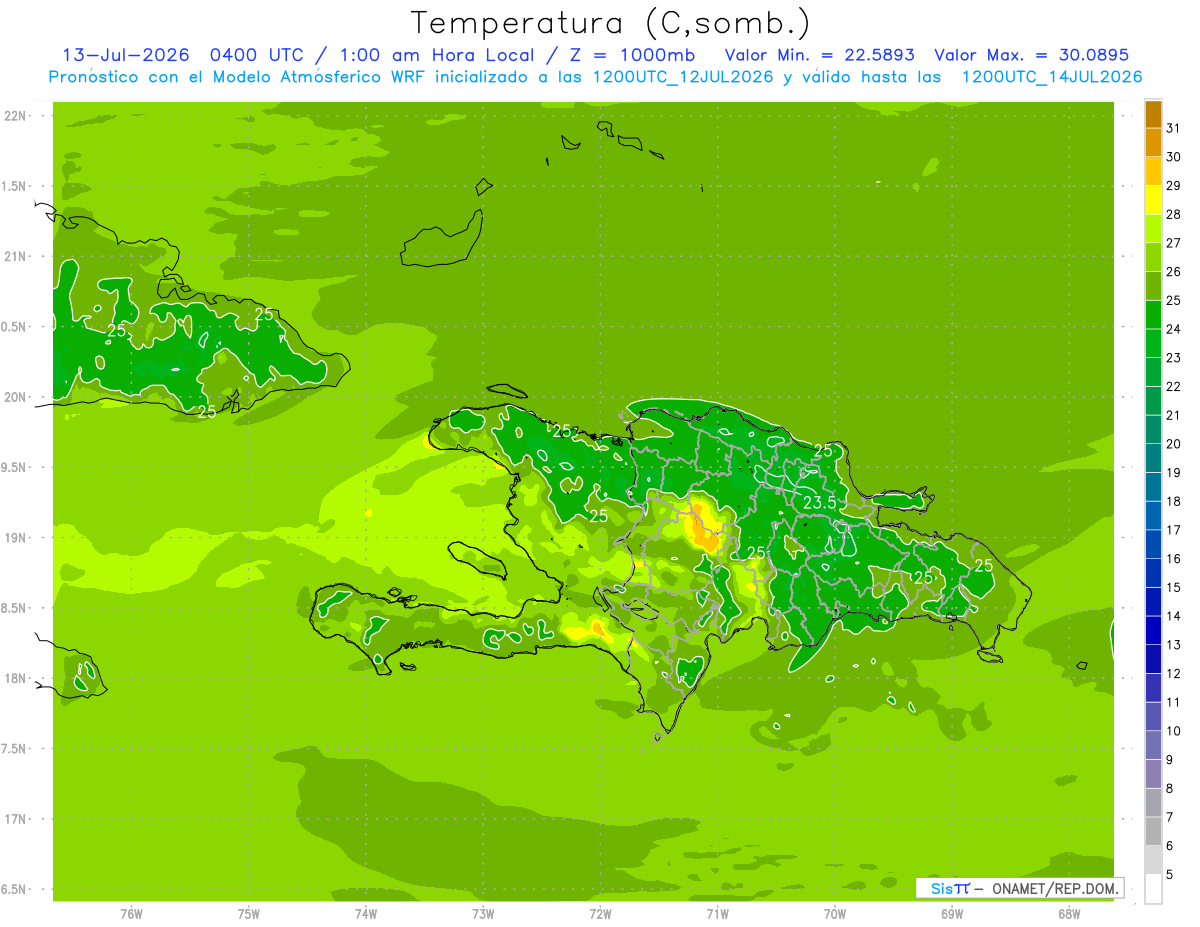
Task: Click the '10' value on color scale
Action: pyautogui.click(x=1173, y=731)
